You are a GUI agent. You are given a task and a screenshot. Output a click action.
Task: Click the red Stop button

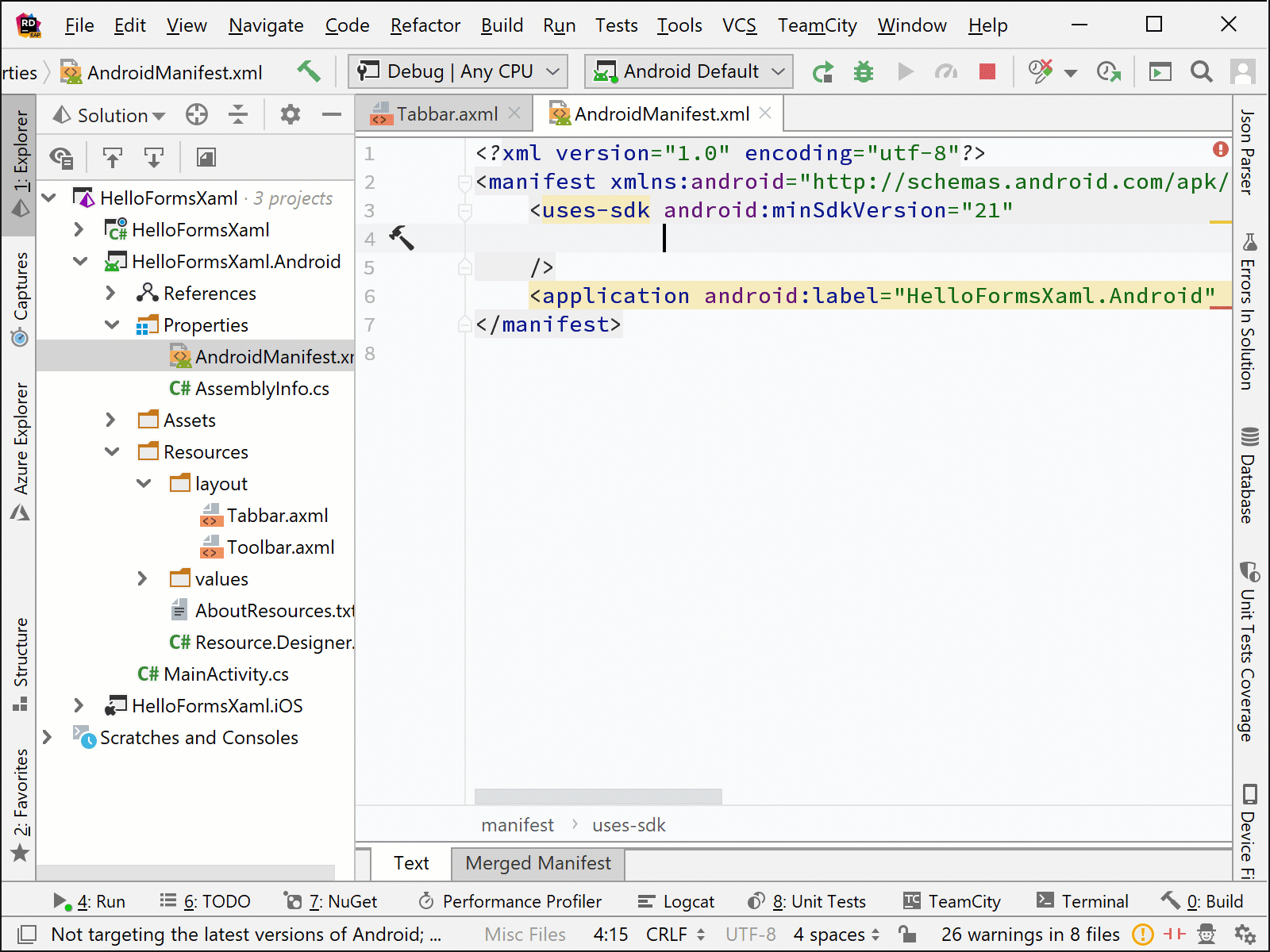coord(987,72)
